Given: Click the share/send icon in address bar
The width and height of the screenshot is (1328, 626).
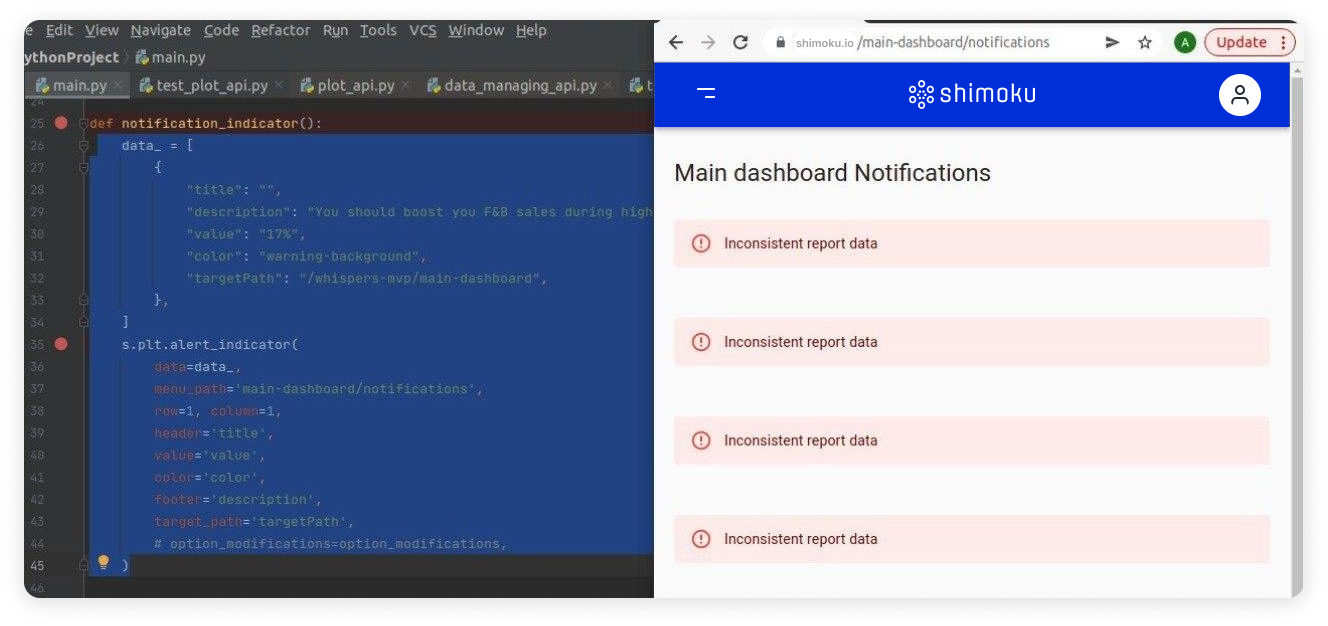Looking at the screenshot, I should 1112,42.
